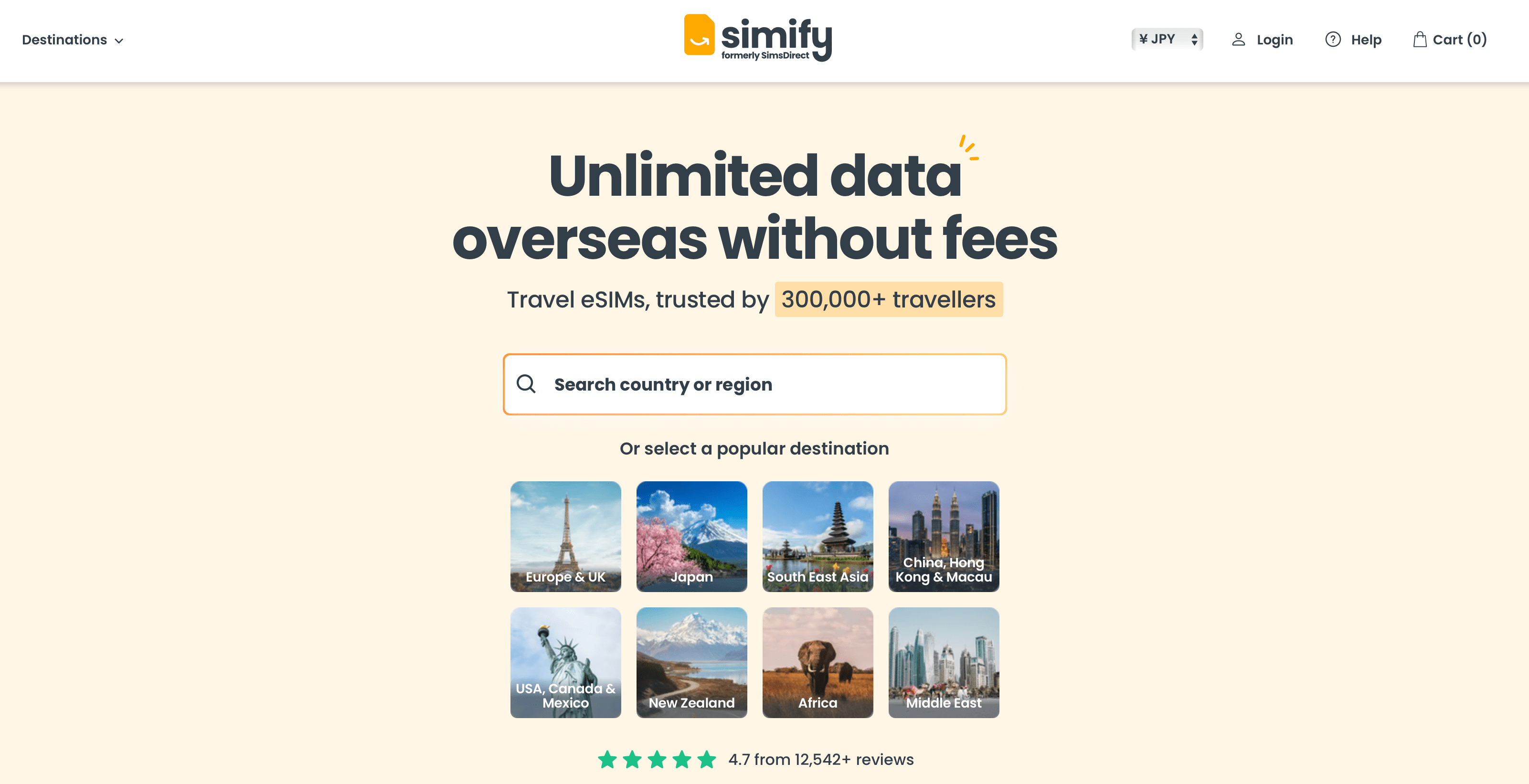
Task: Click the country or region search field
Action: click(x=754, y=384)
